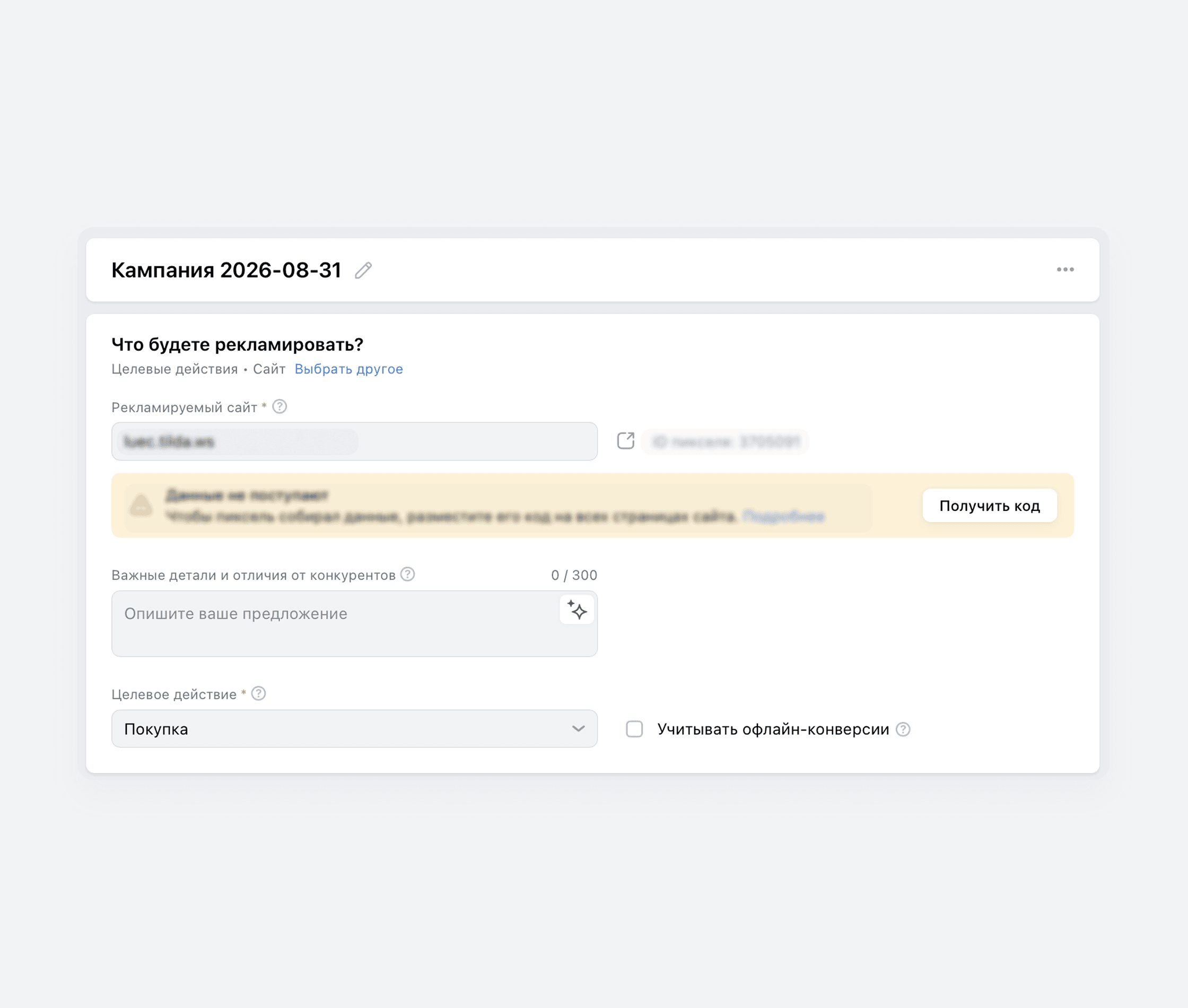Click the blurred pixel ID chip
1188x1008 pixels.
726,442
